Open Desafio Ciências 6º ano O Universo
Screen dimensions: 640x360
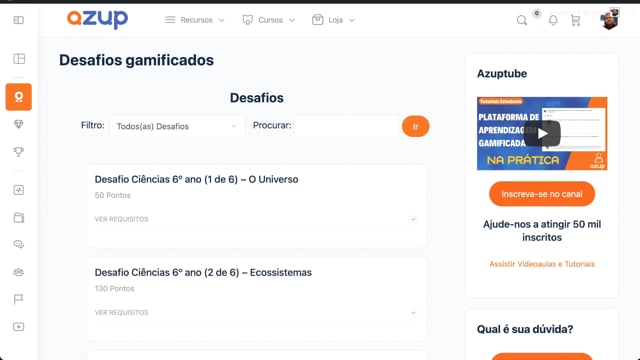click(196, 179)
